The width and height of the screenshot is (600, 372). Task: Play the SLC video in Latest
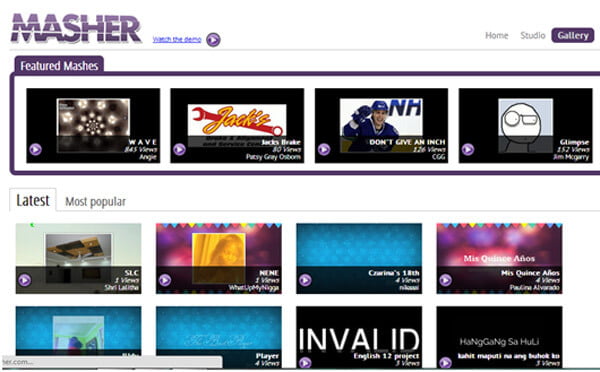click(24, 280)
